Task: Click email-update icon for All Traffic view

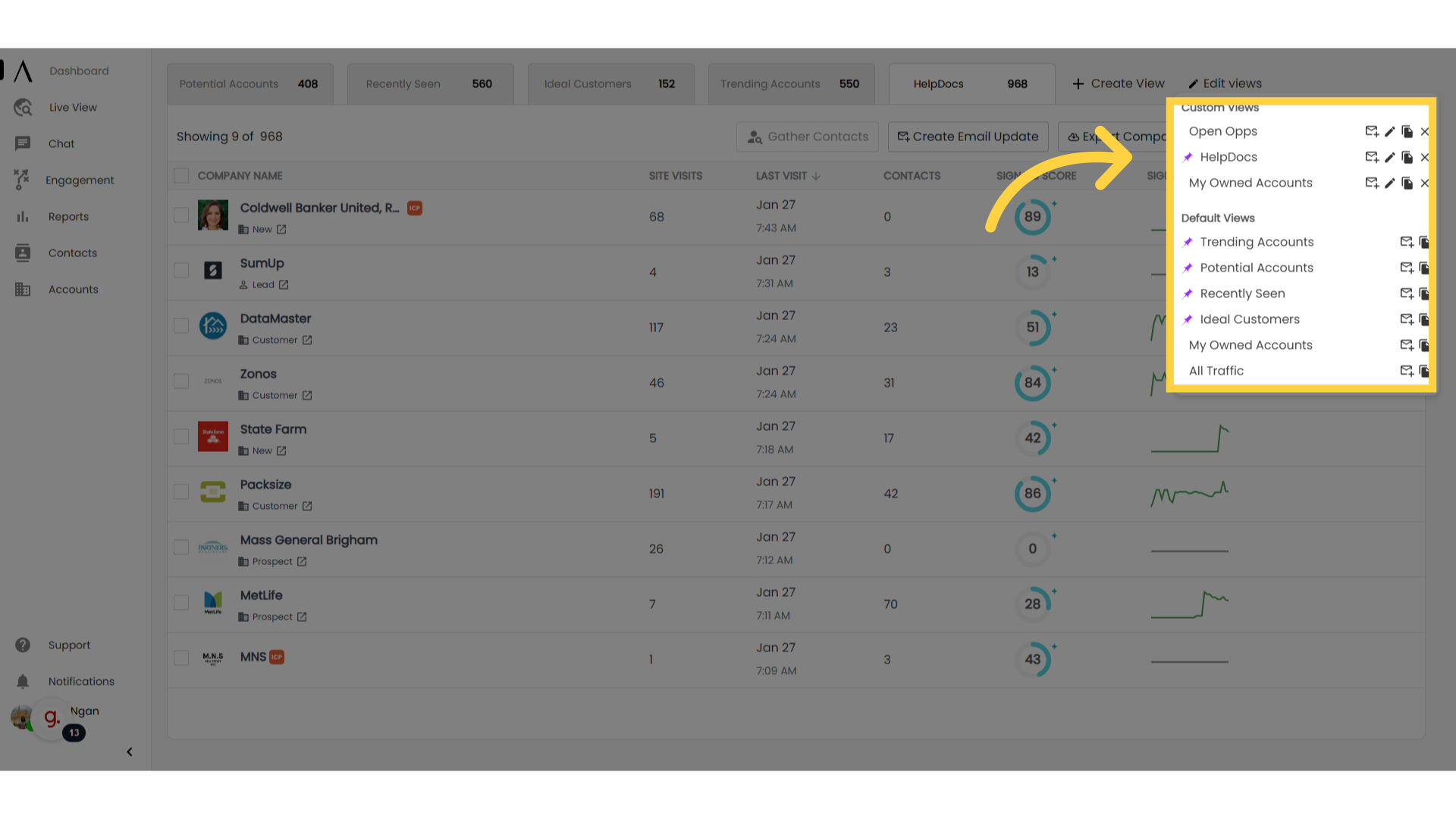Action: [1407, 372]
